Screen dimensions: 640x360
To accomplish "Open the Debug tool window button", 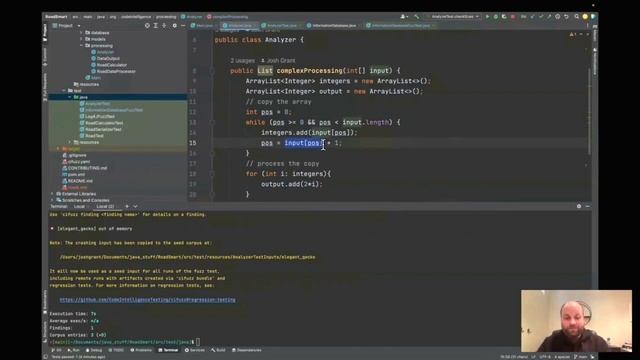I will [x=94, y=350].
